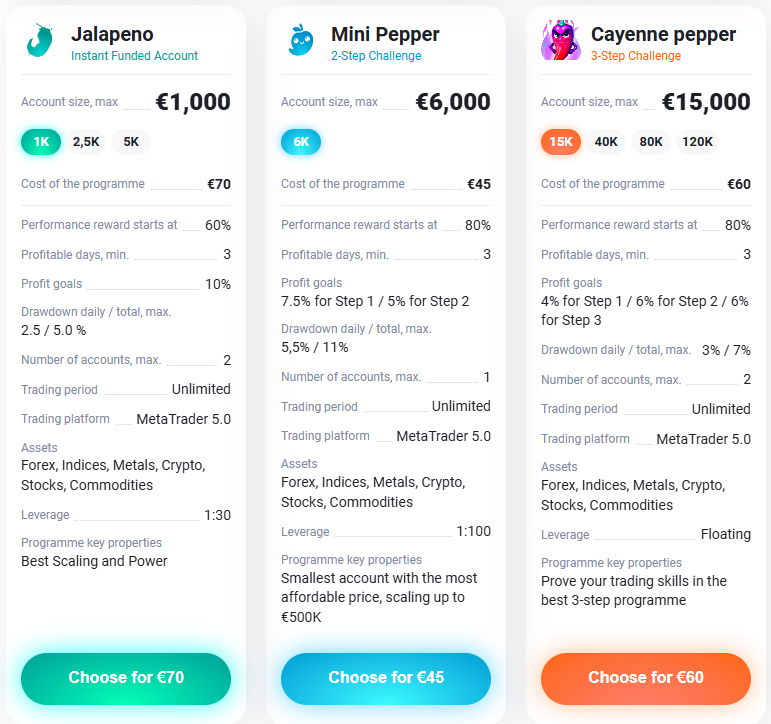This screenshot has height=724, width=771.
Task: Click the Mini Pepper plan title
Action: (x=385, y=34)
